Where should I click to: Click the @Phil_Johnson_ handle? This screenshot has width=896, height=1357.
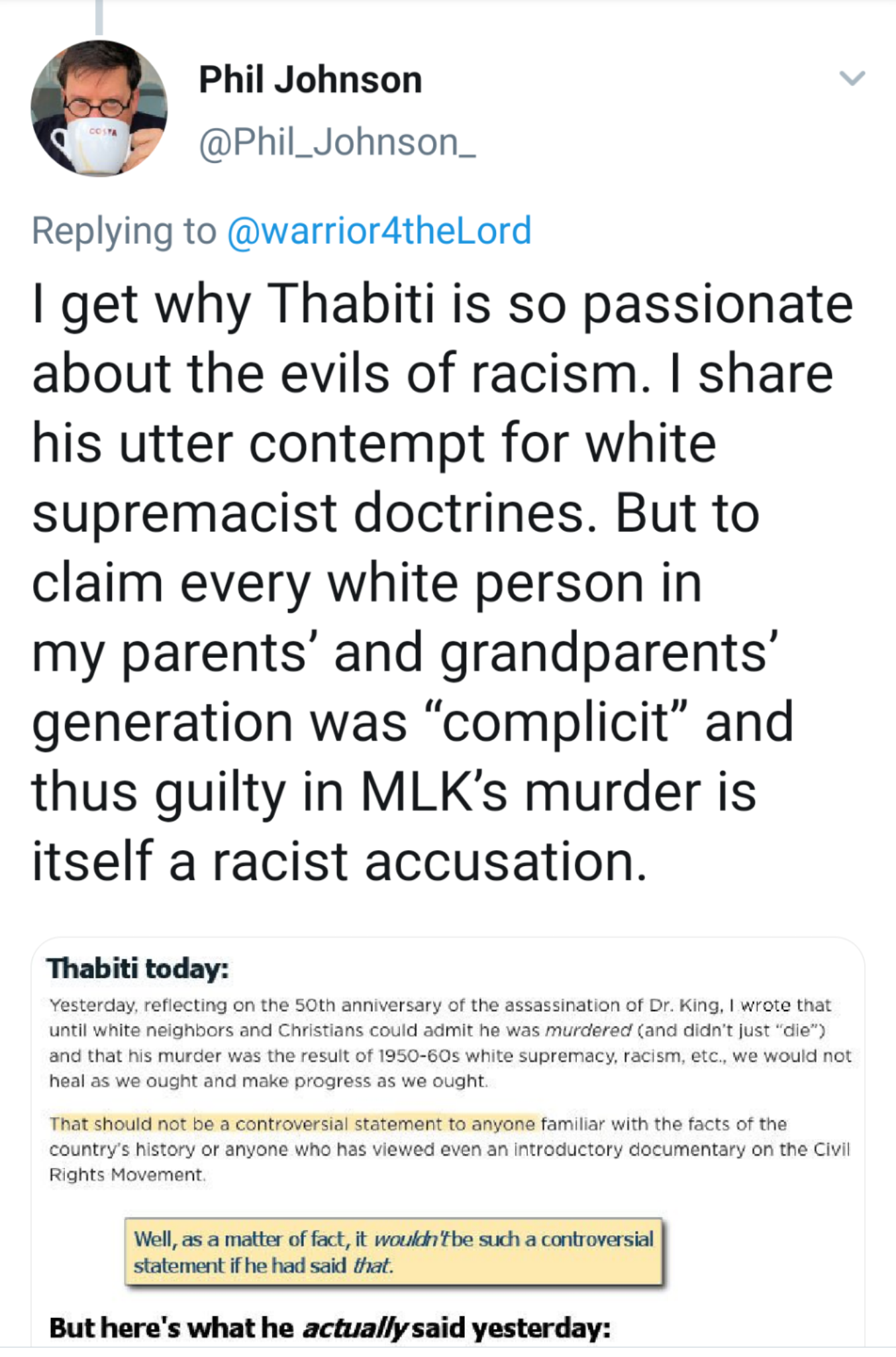337,142
